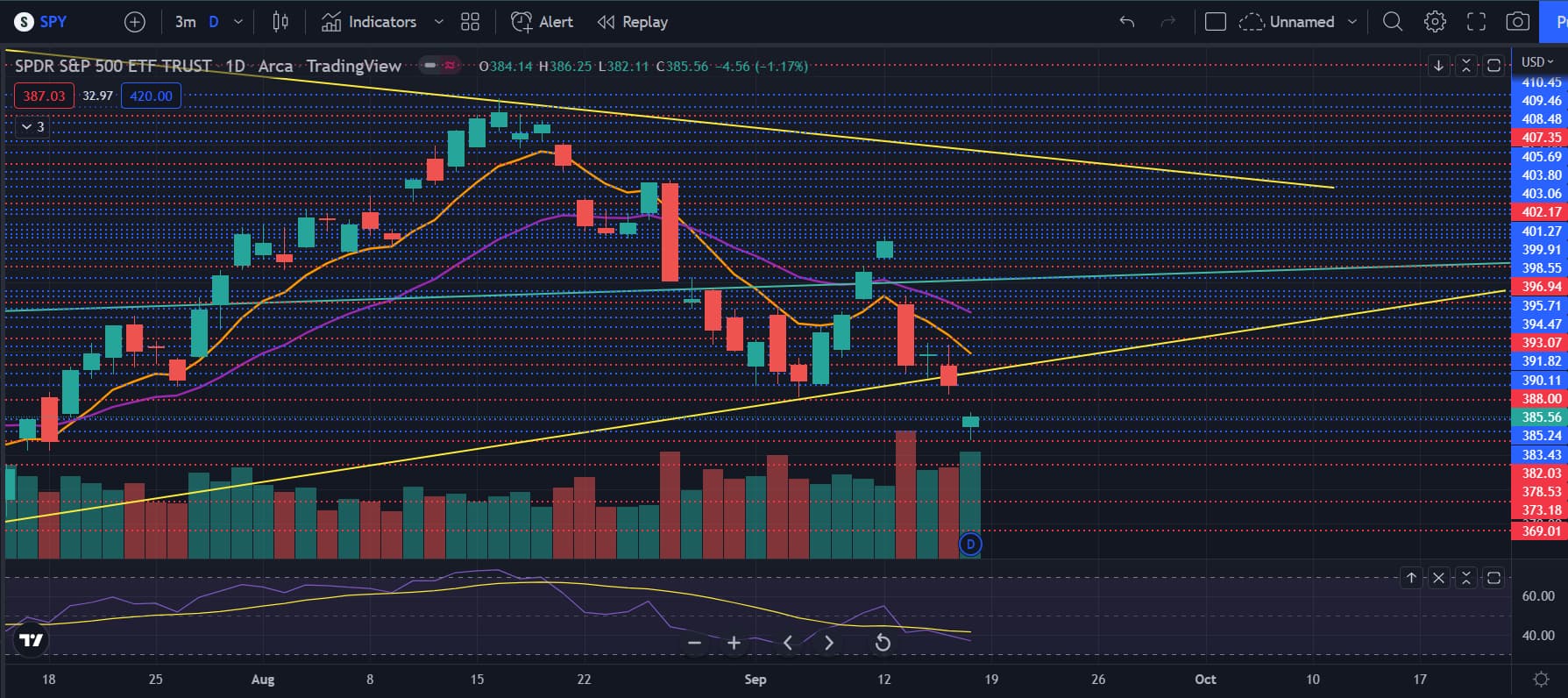Image resolution: width=1568 pixels, height=698 pixels.
Task: Click the 40.00 RSI scale value
Action: tap(1538, 636)
